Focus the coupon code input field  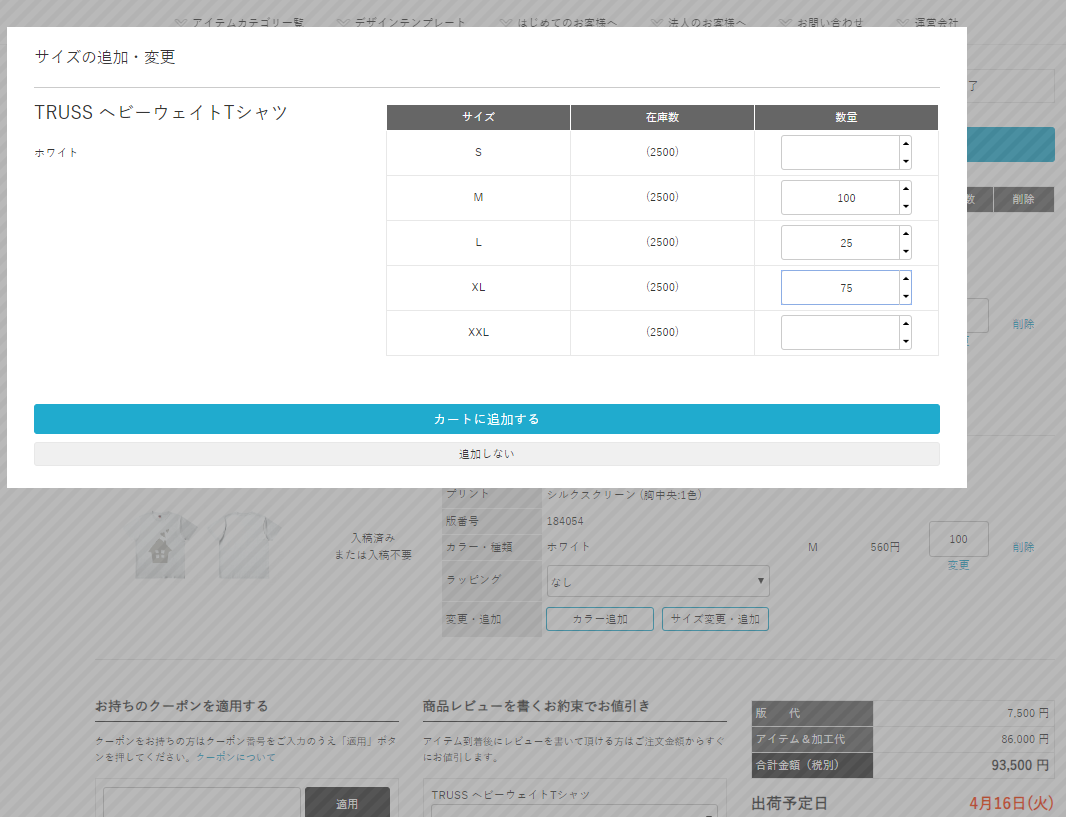pos(201,803)
